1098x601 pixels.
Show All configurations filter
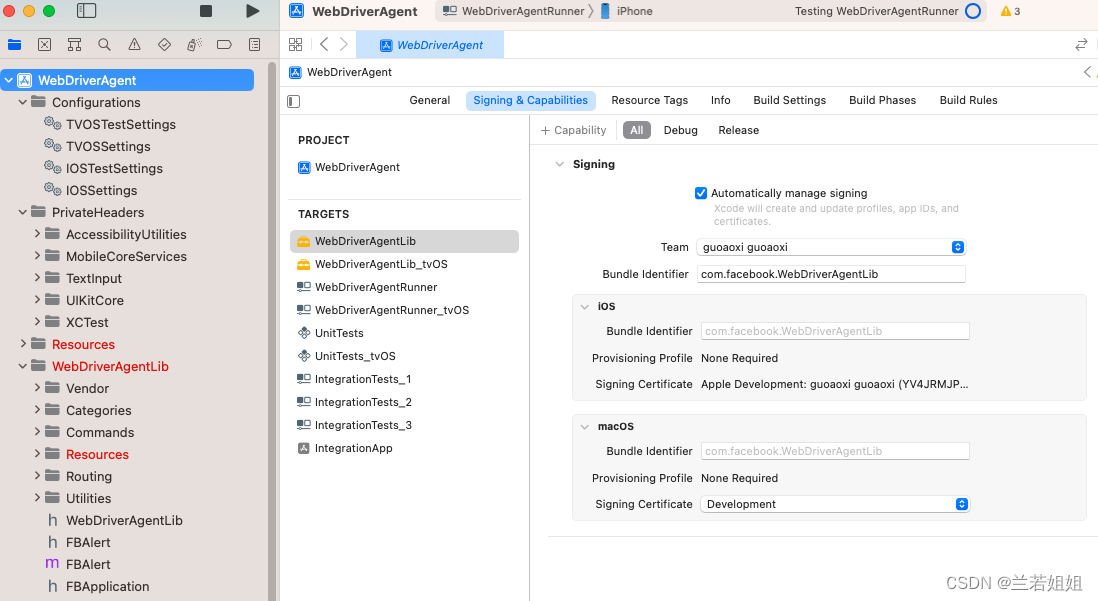point(637,130)
